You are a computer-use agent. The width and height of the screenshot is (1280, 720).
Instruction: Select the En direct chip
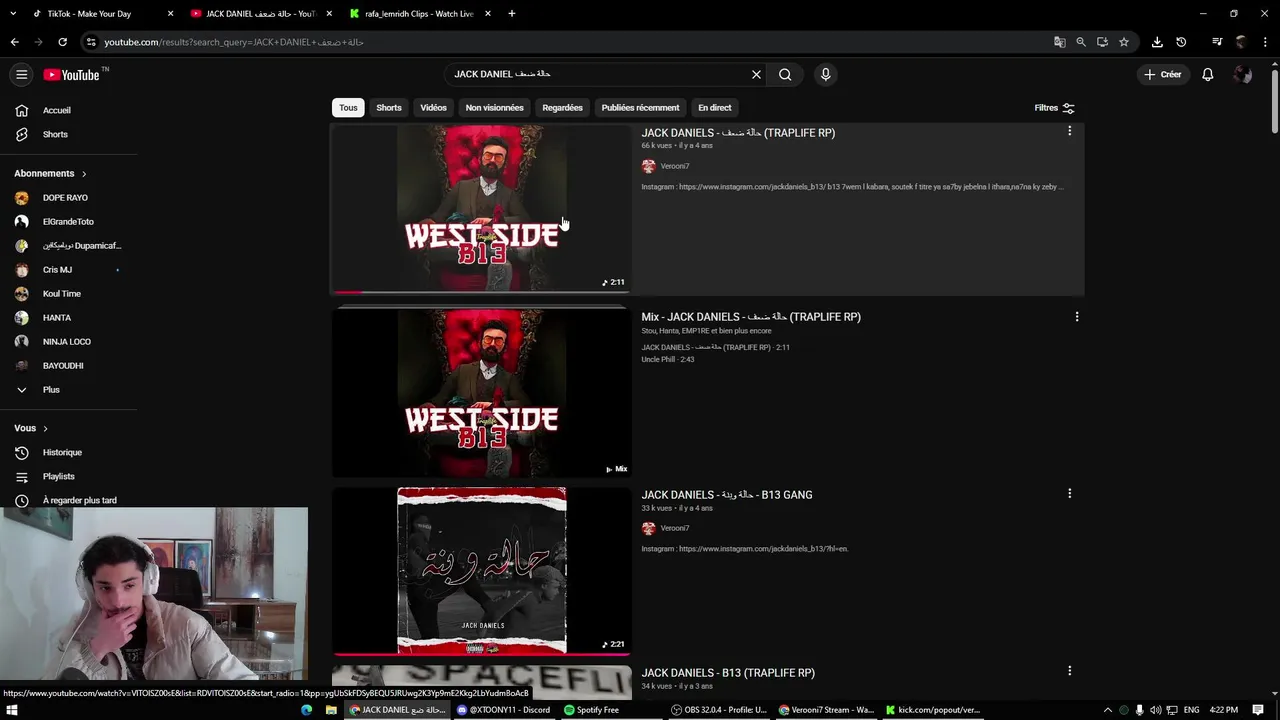coord(714,108)
